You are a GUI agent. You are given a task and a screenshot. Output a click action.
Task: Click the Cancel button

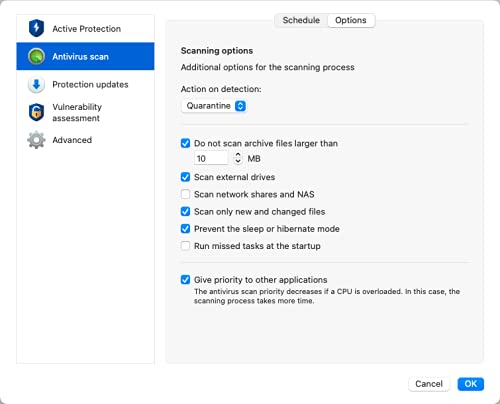pos(429,384)
